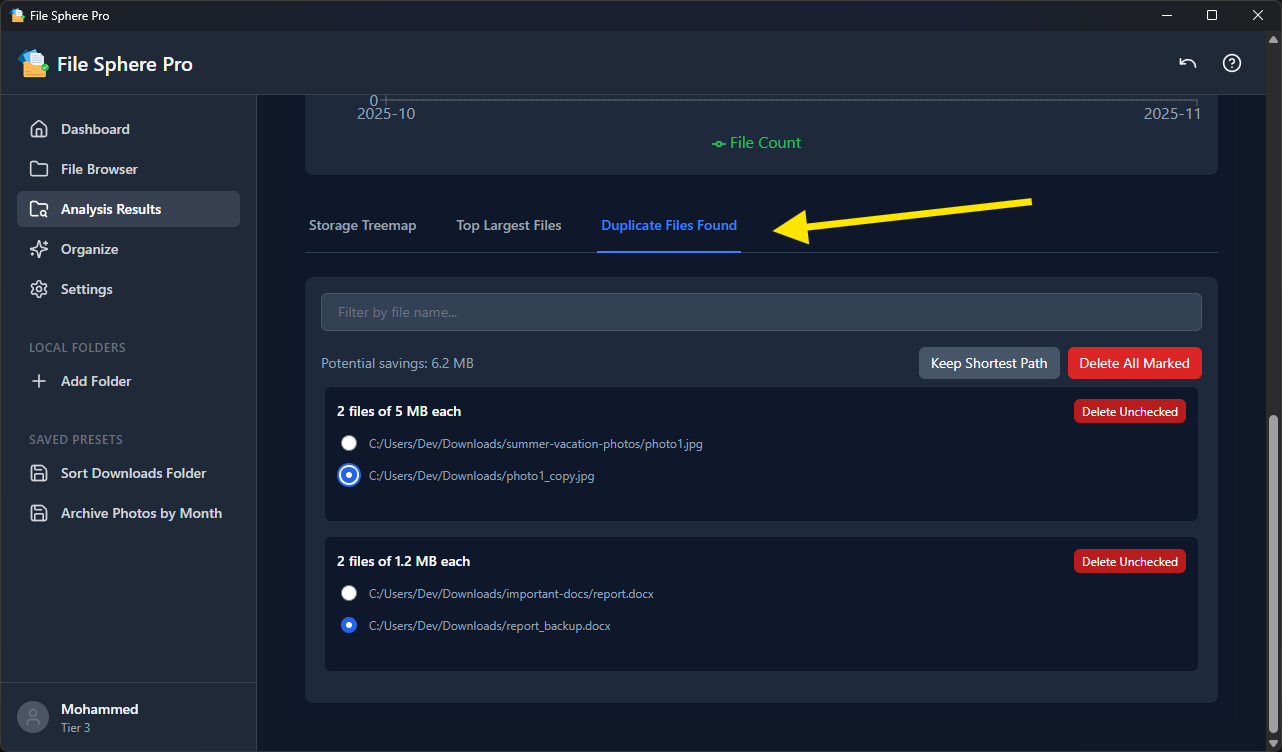Focus the Filter by file name field
Screen dimensions: 1282x752
pos(761,312)
